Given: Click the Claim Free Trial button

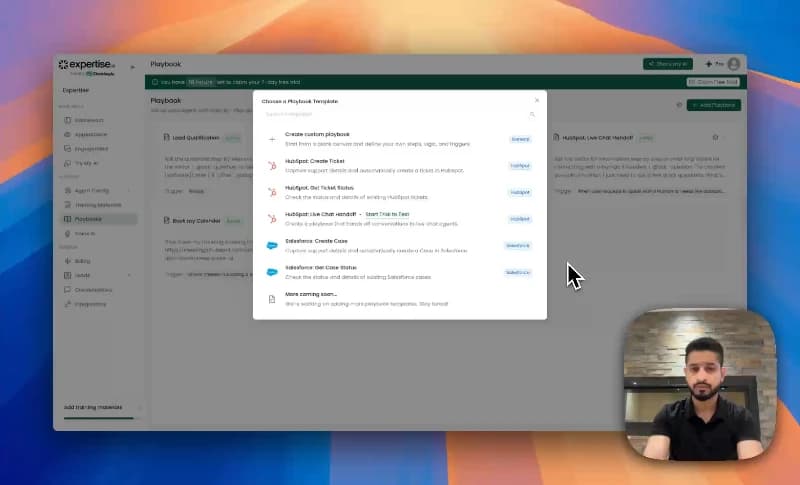Looking at the screenshot, I should pyautogui.click(x=713, y=82).
